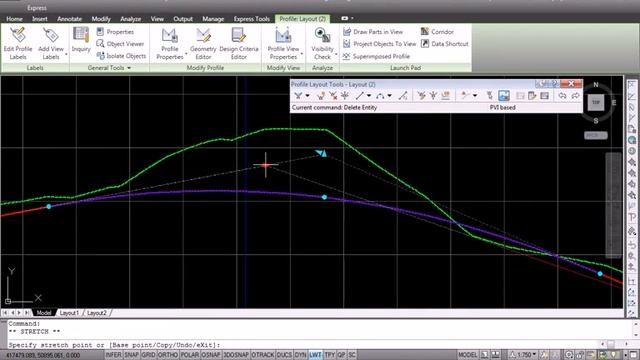Click Insert PVI in Profile Layout Tools

click(321, 96)
